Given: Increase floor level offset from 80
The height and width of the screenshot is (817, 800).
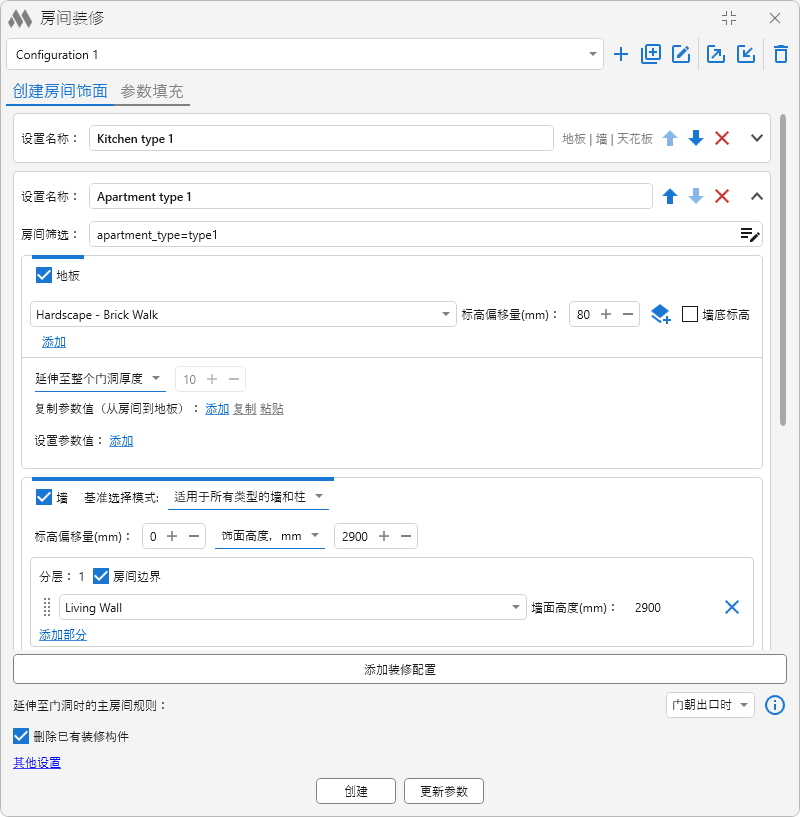Looking at the screenshot, I should click(x=606, y=314).
